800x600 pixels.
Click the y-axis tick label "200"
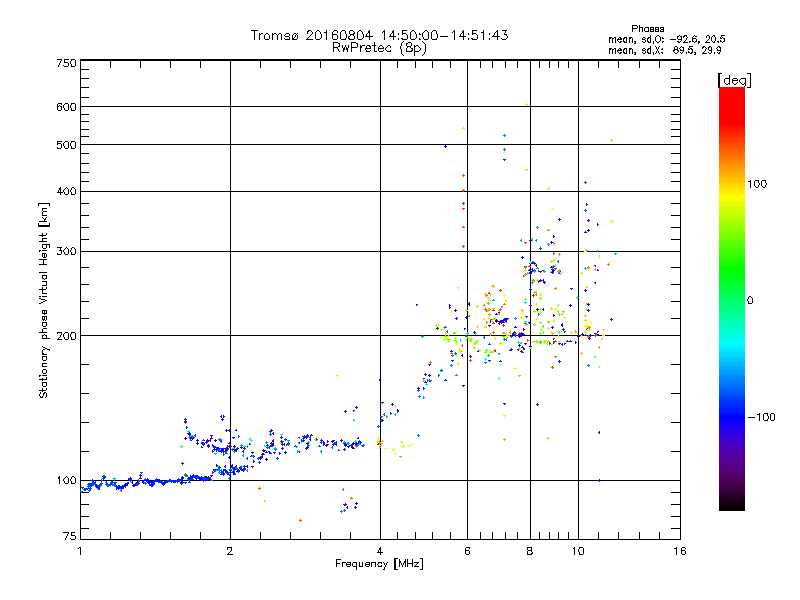[66, 336]
